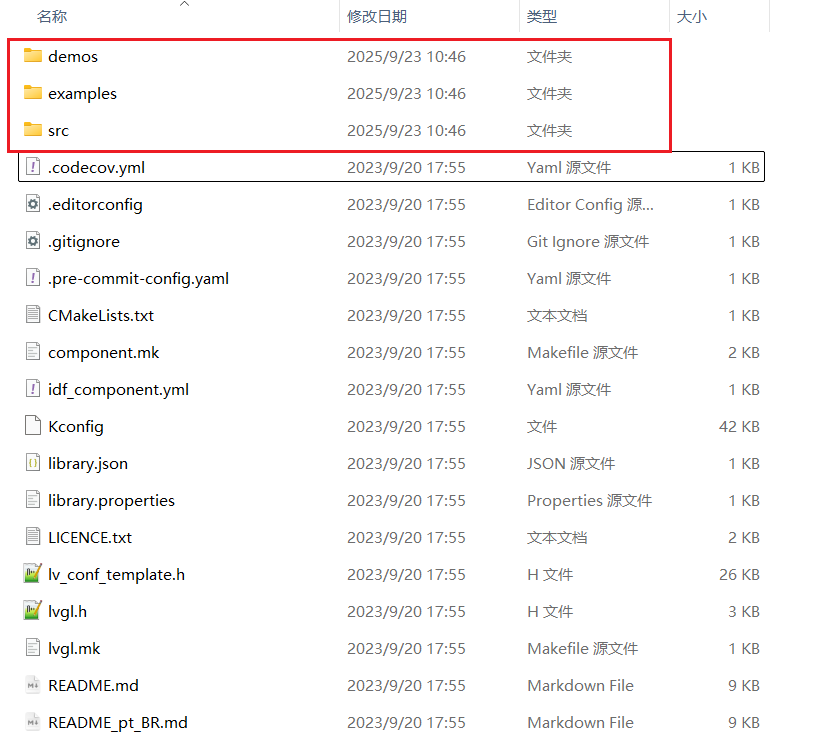Select the file name lvgl.mk

(x=74, y=649)
